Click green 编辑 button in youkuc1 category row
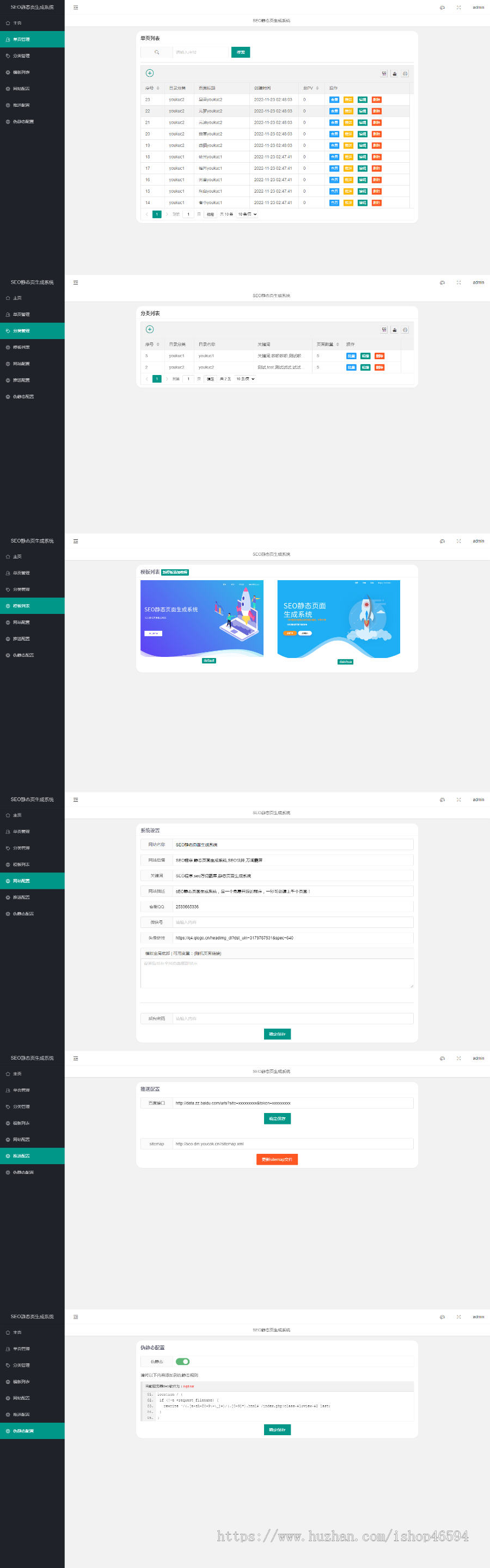This screenshot has height=1568, width=490. tap(365, 356)
